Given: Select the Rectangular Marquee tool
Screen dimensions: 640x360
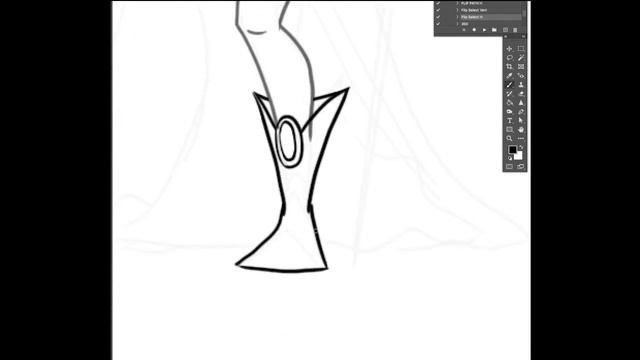Looking at the screenshot, I should click(x=521, y=49).
